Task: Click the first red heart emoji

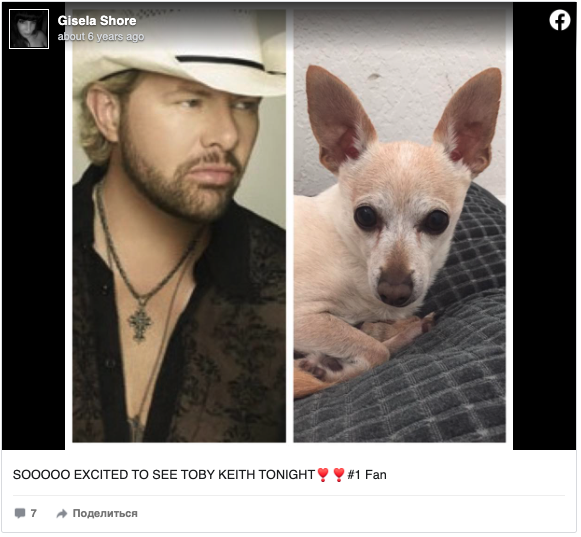Action: [323, 475]
